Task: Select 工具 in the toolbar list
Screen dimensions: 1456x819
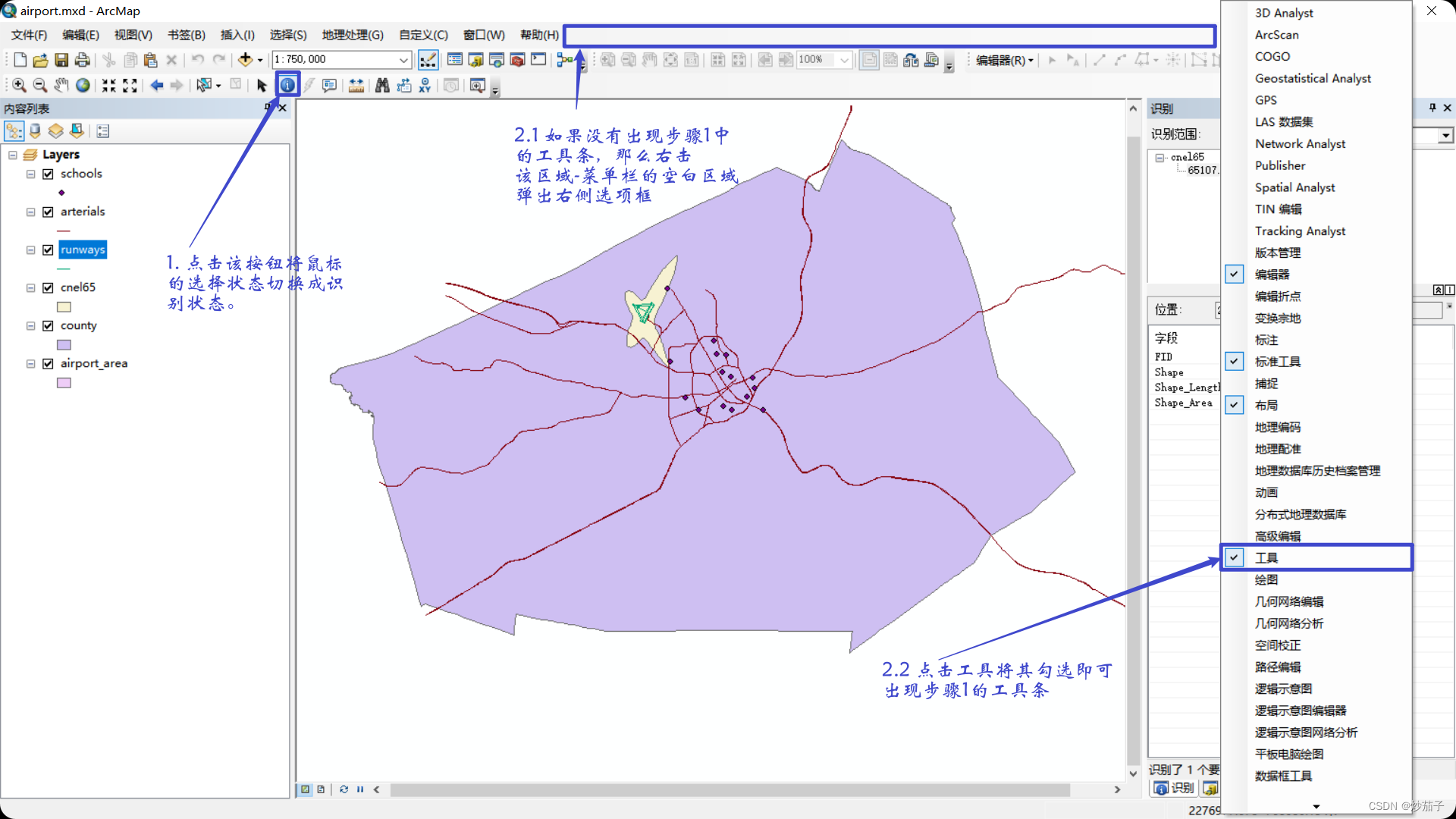Action: (x=1266, y=557)
